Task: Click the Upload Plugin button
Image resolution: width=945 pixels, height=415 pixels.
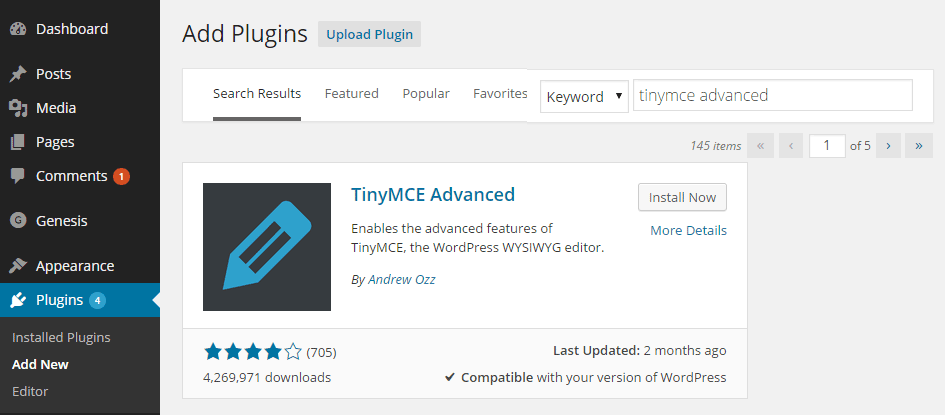Action: coord(369,34)
